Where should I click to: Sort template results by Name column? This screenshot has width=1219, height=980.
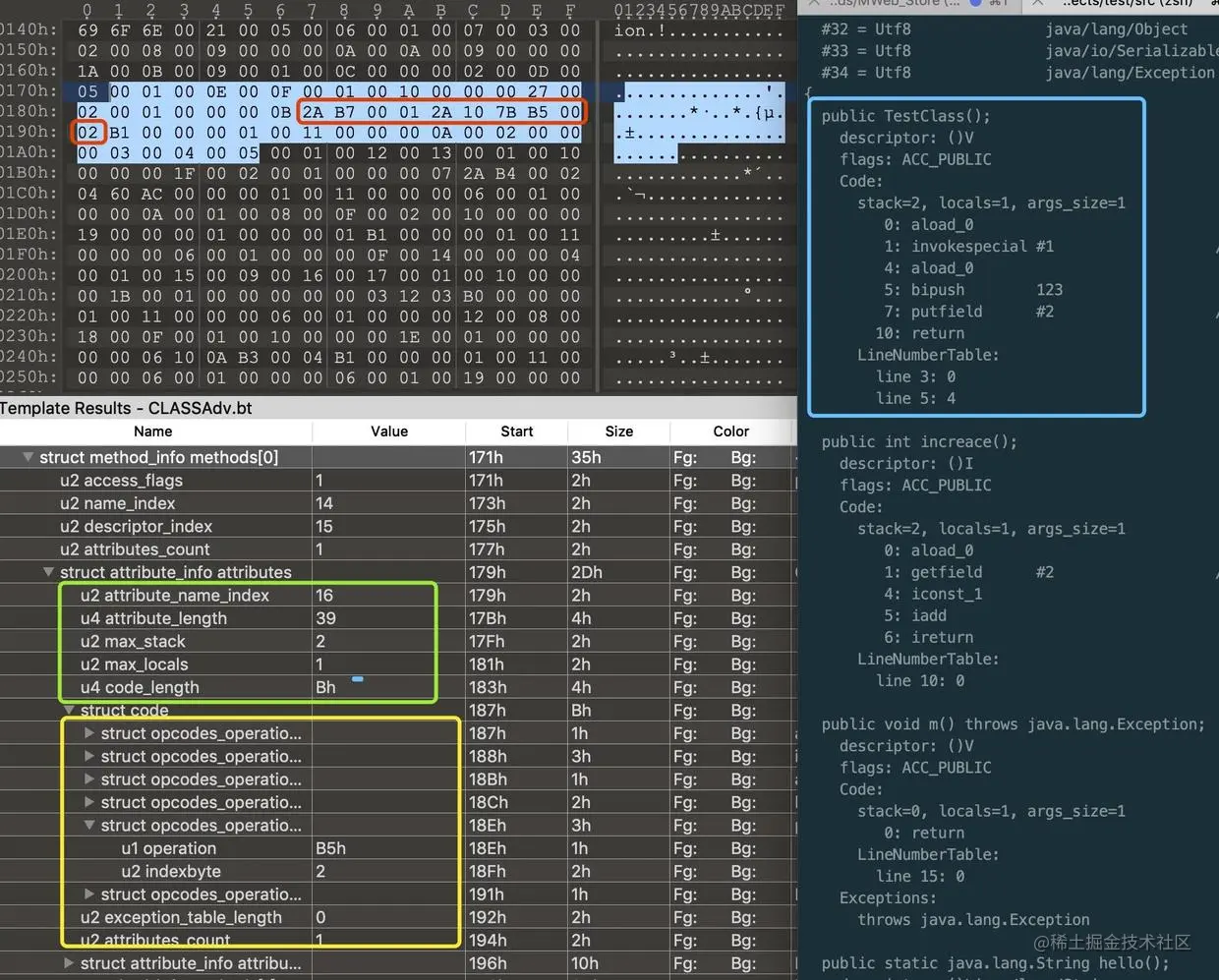pyautogui.click(x=153, y=432)
